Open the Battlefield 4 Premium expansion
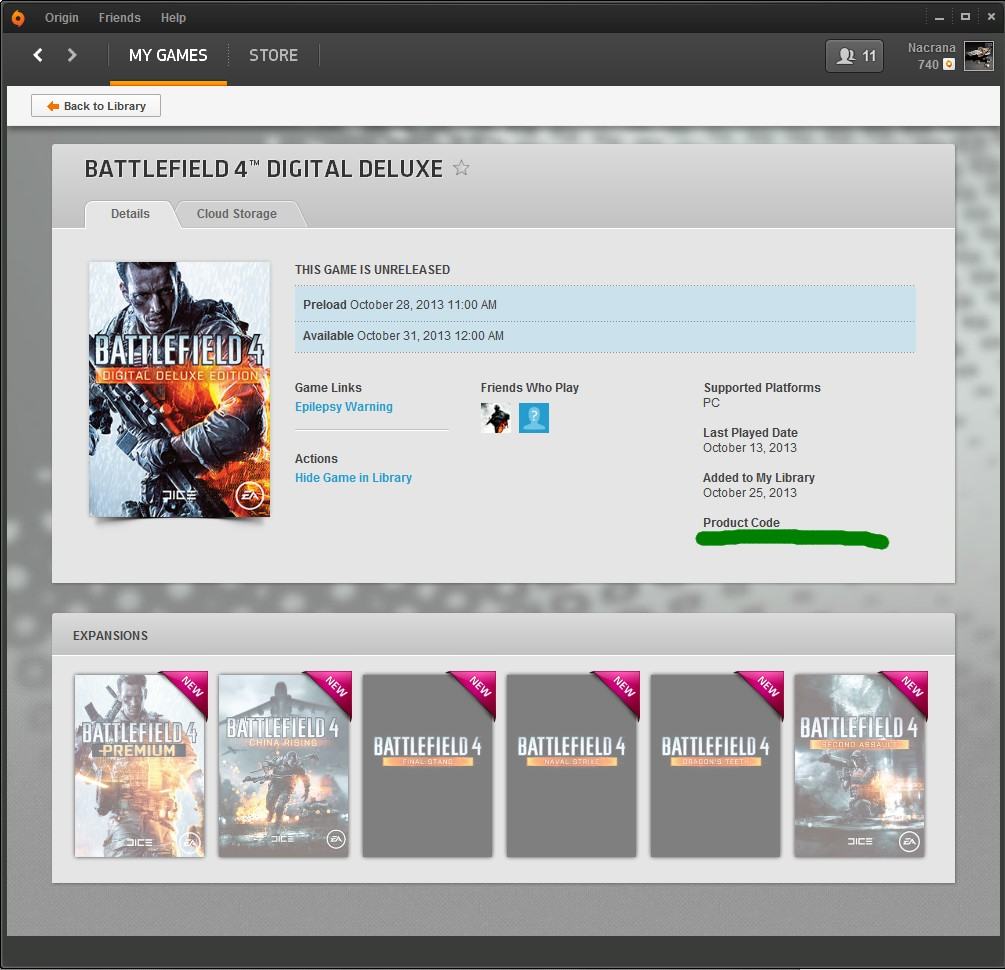This screenshot has width=1005, height=970. point(139,765)
